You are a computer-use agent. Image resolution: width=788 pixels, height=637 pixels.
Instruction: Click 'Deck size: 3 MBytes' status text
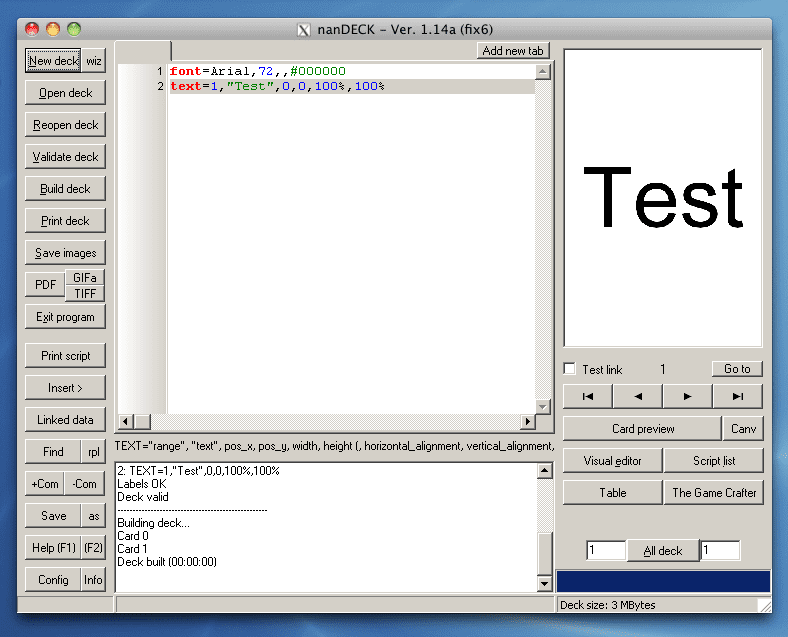pos(608,605)
